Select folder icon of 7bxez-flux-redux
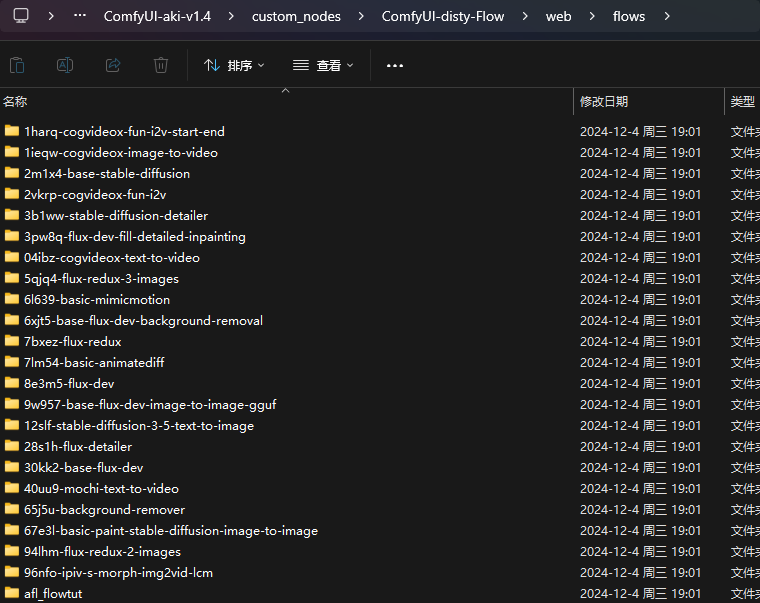 tap(12, 341)
